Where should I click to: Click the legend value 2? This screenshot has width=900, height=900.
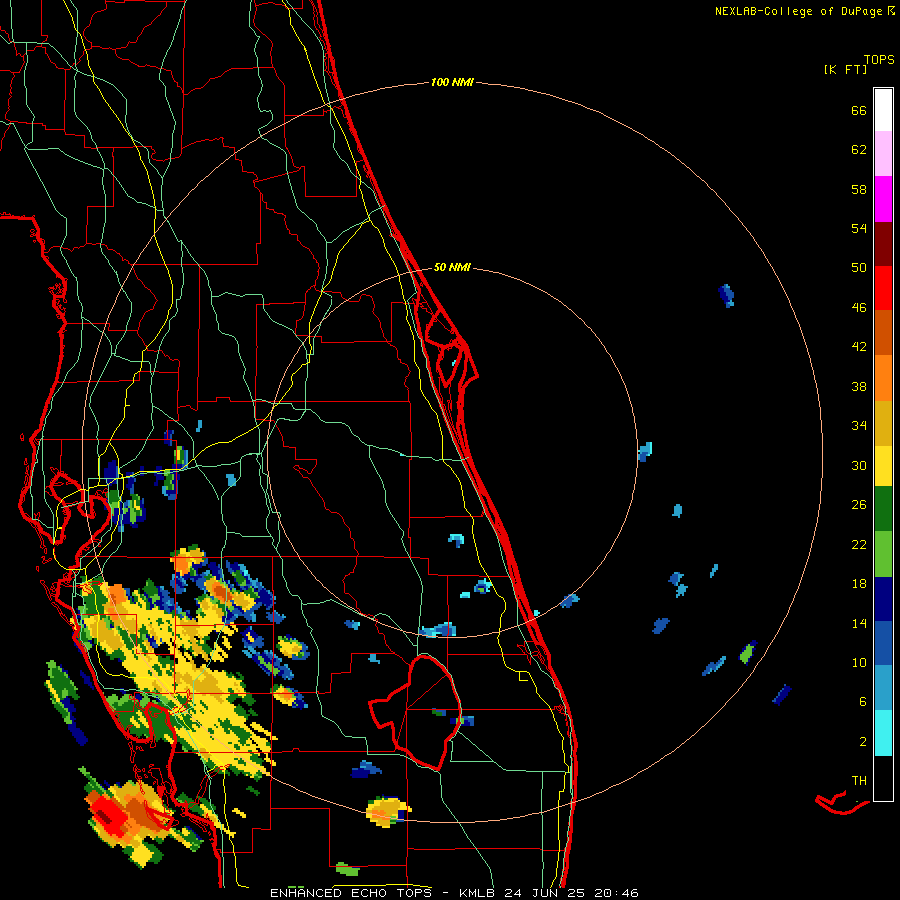(x=863, y=741)
